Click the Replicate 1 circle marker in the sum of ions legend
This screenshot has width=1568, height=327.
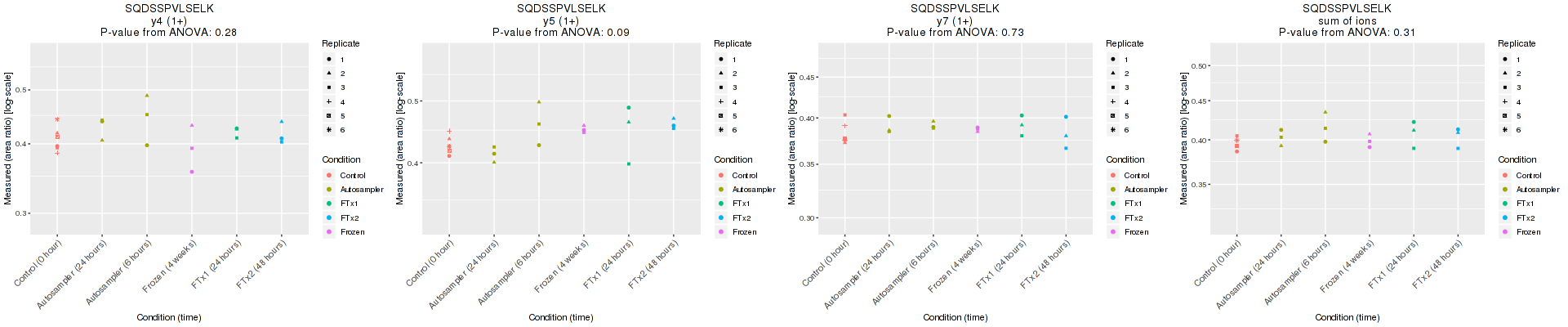point(1504,60)
